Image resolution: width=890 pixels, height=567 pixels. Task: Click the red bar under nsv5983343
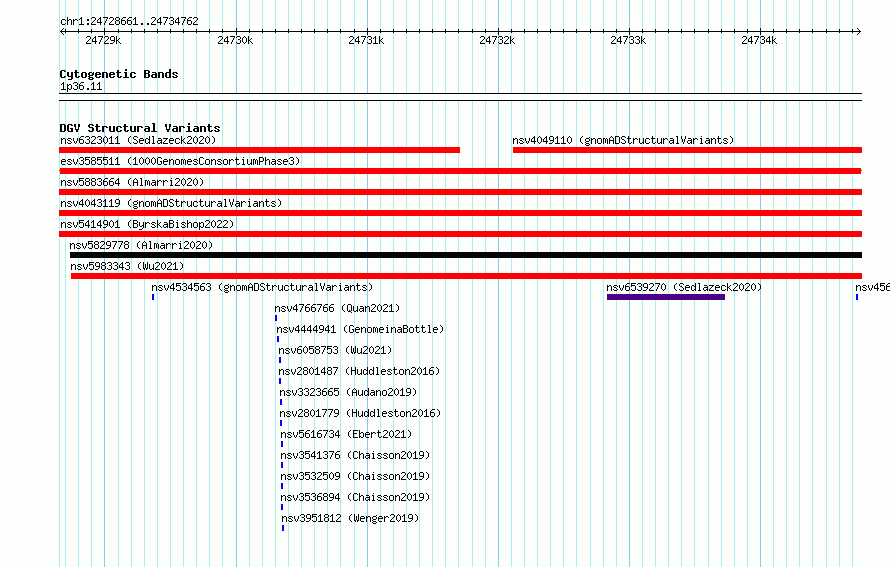467,276
